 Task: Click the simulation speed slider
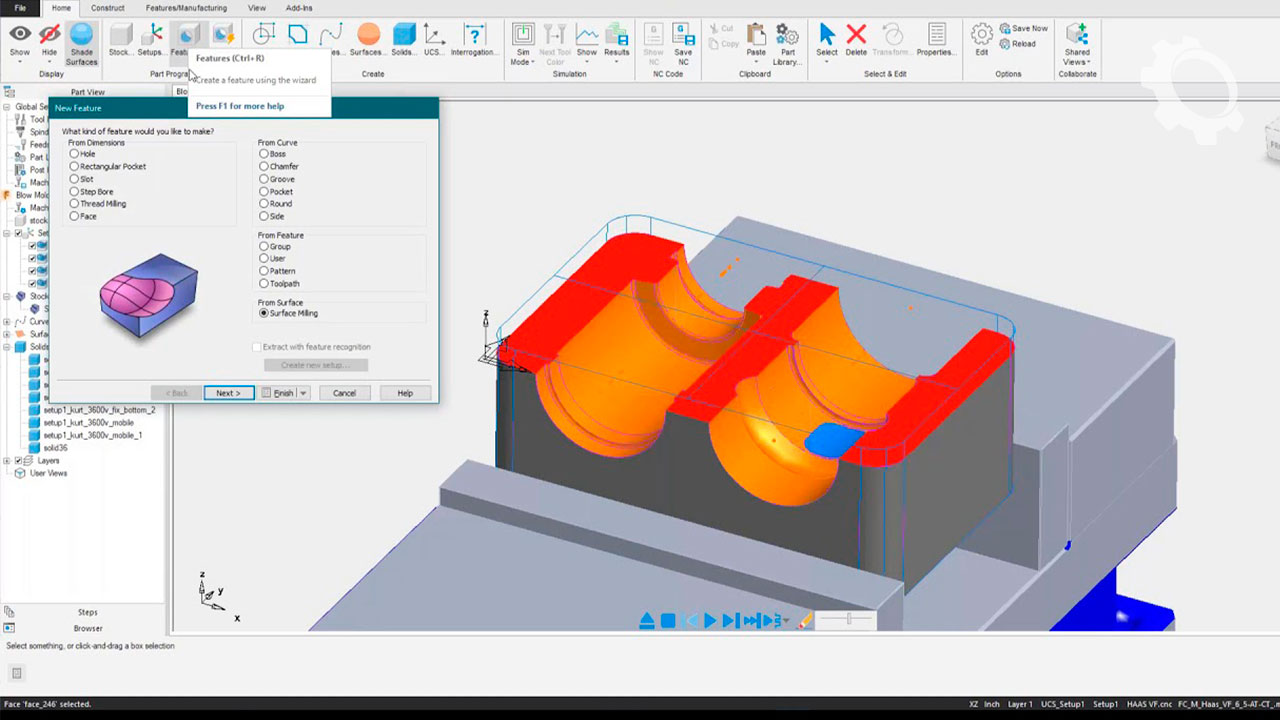click(848, 620)
